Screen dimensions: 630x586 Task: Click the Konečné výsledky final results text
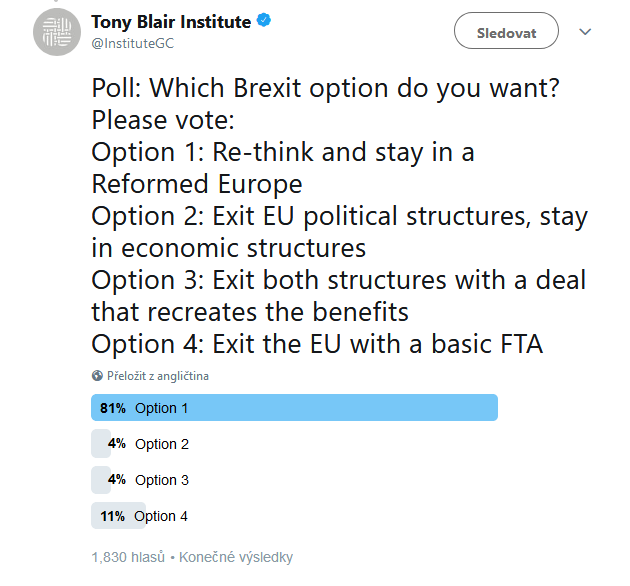pos(236,557)
